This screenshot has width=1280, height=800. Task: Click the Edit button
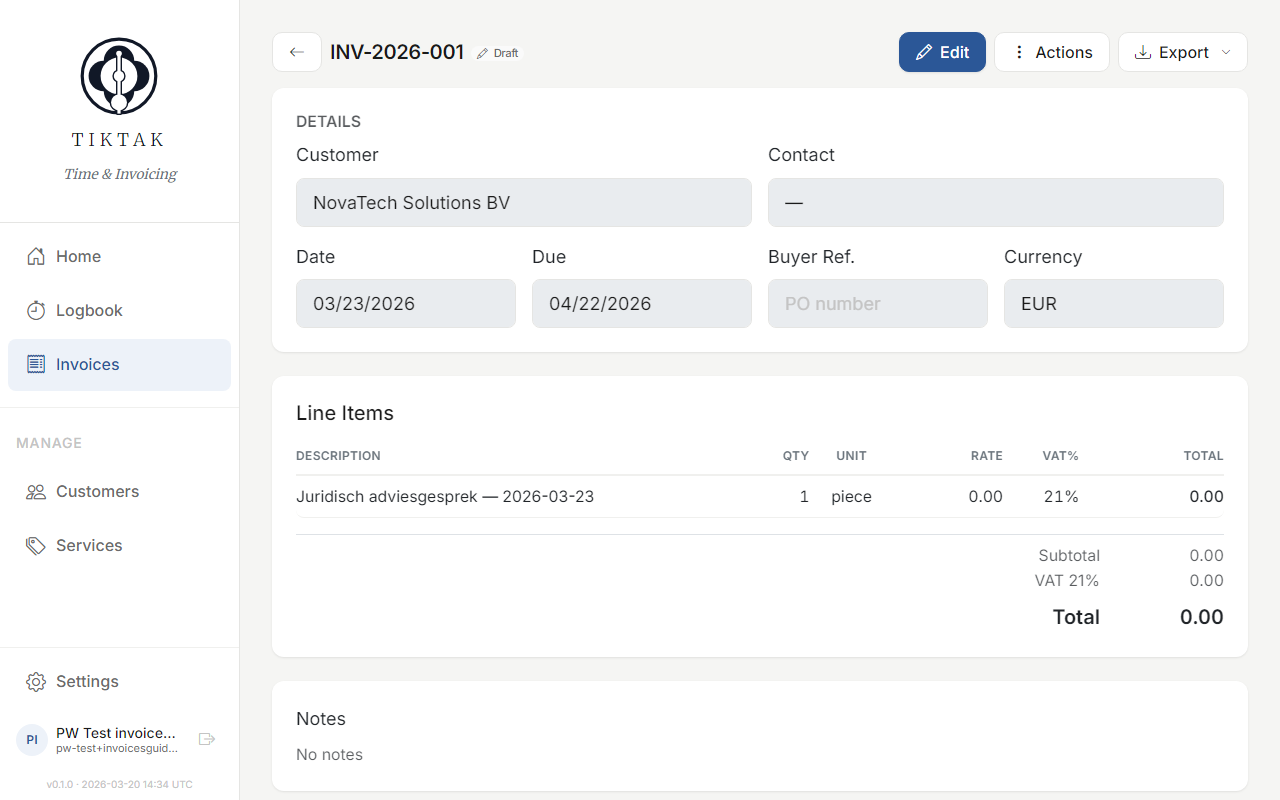coord(941,52)
